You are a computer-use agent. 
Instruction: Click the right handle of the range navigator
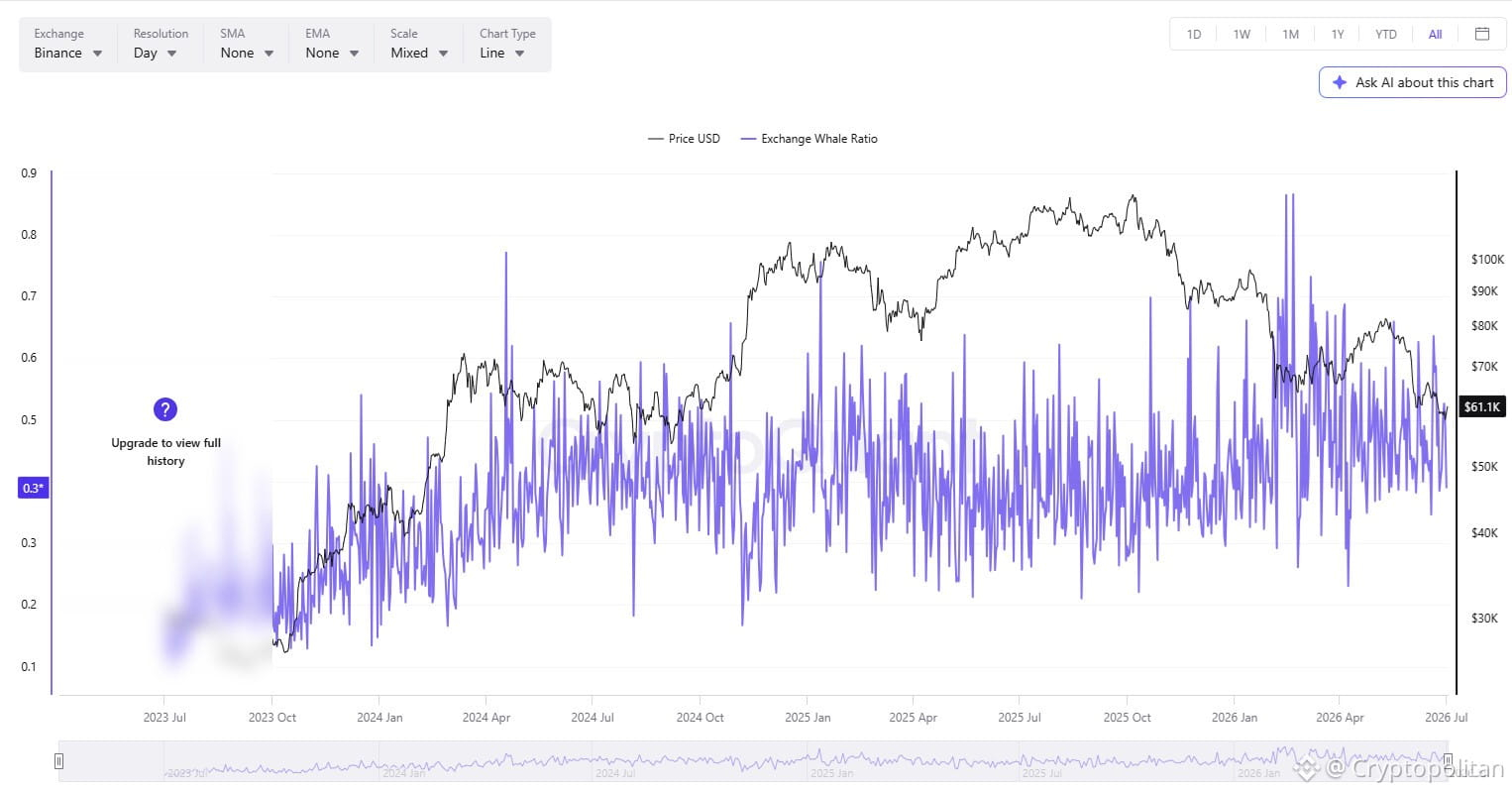click(x=1448, y=761)
